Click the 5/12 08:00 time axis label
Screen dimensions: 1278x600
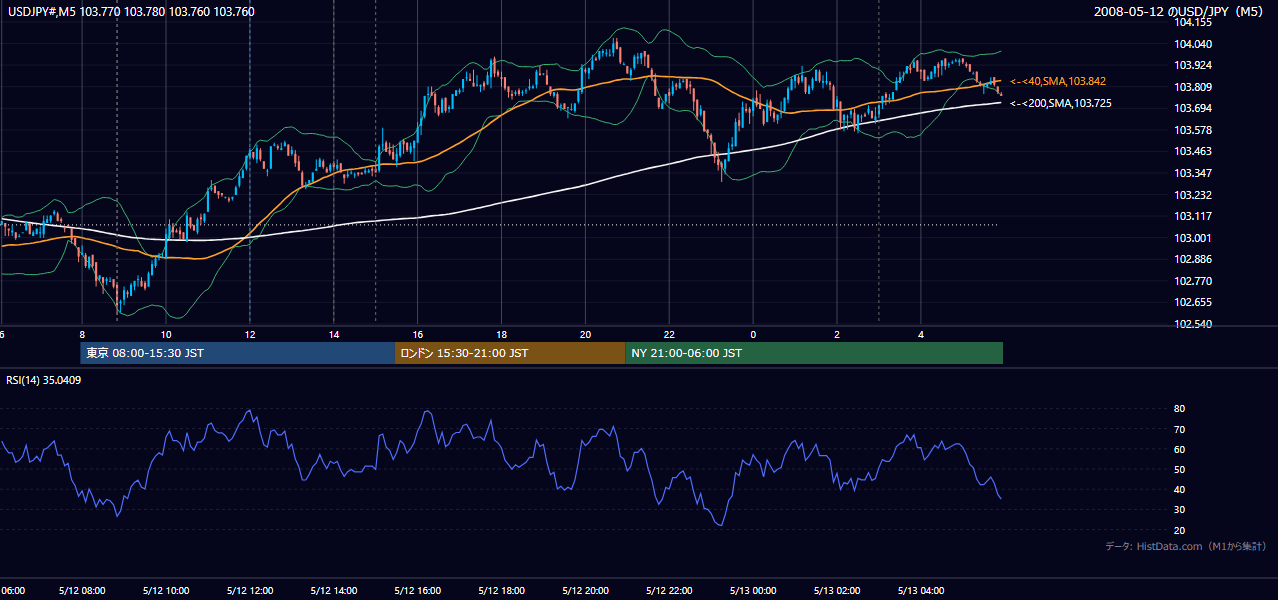point(82,590)
